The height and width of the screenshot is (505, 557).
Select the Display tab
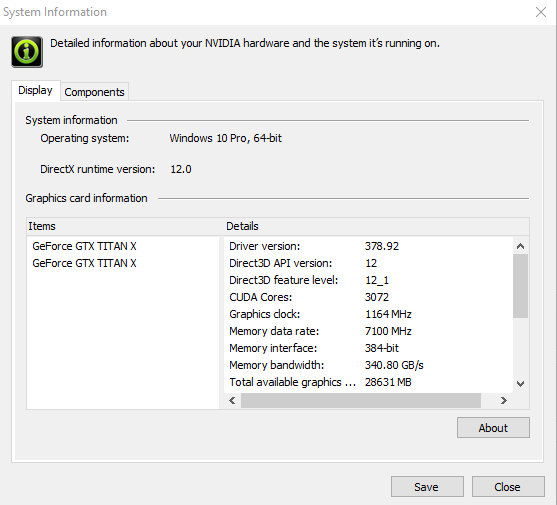pos(36,90)
